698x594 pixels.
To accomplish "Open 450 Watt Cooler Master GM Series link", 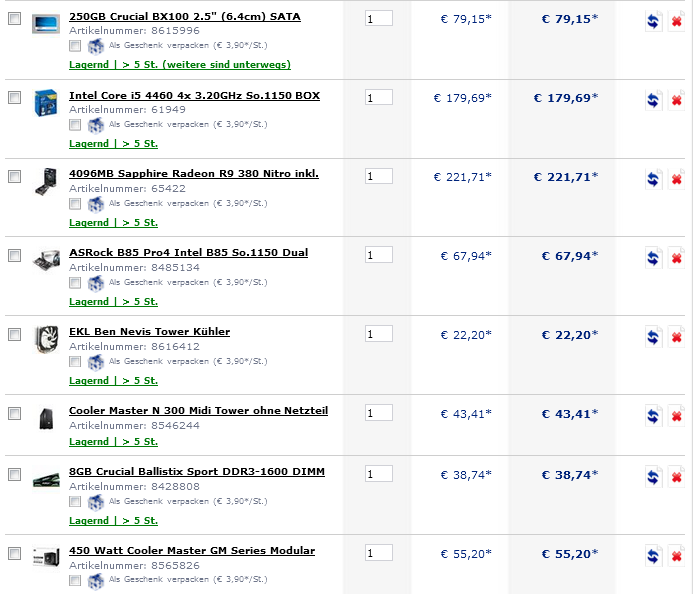I will [192, 551].
